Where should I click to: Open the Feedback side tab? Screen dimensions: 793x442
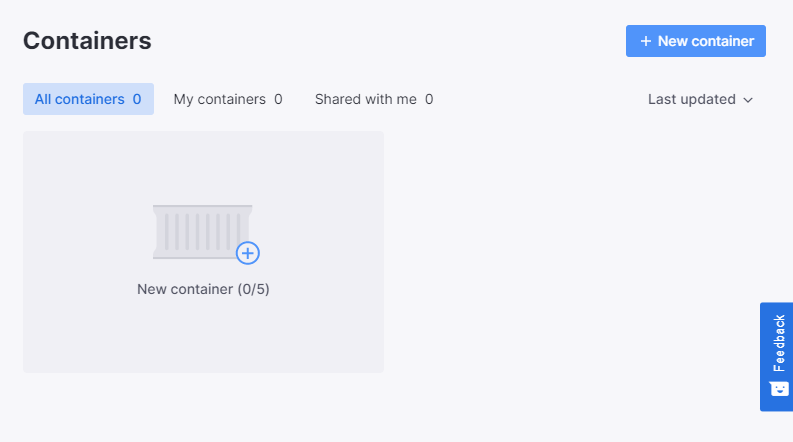coord(776,357)
